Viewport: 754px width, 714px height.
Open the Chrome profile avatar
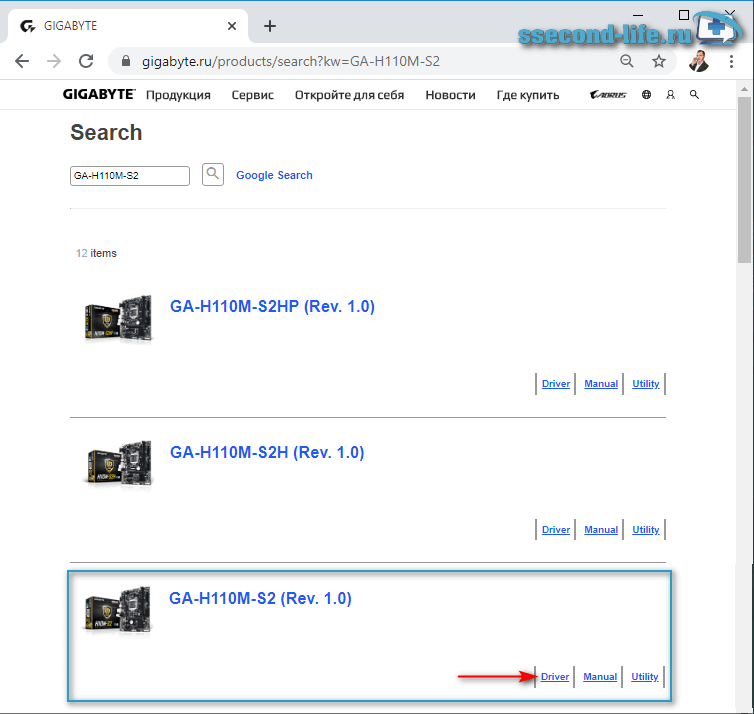tap(699, 61)
